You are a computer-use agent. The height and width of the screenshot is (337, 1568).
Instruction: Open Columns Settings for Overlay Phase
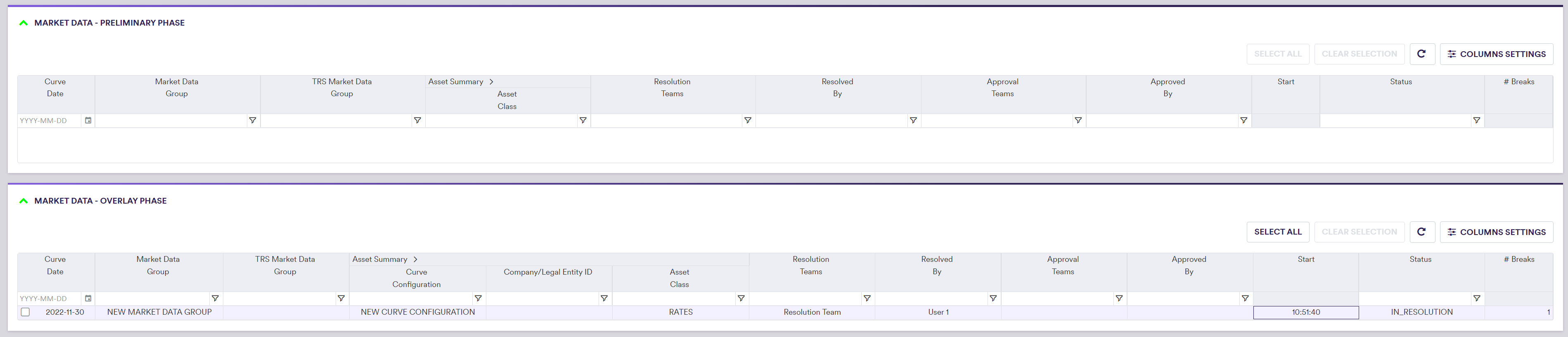coord(1496,232)
